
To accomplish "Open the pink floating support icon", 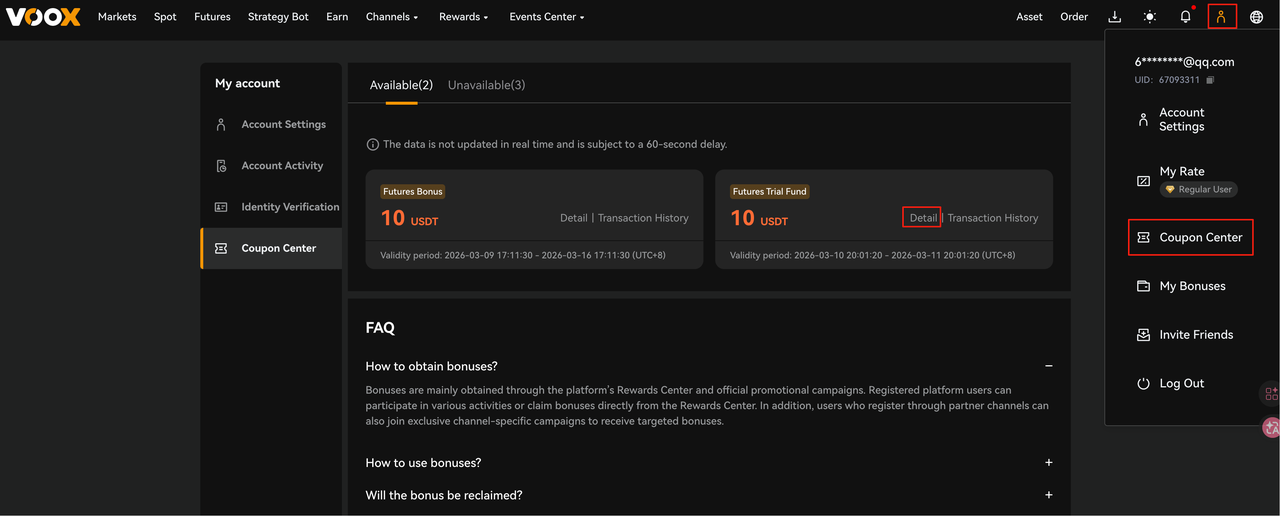I will coord(1271,428).
